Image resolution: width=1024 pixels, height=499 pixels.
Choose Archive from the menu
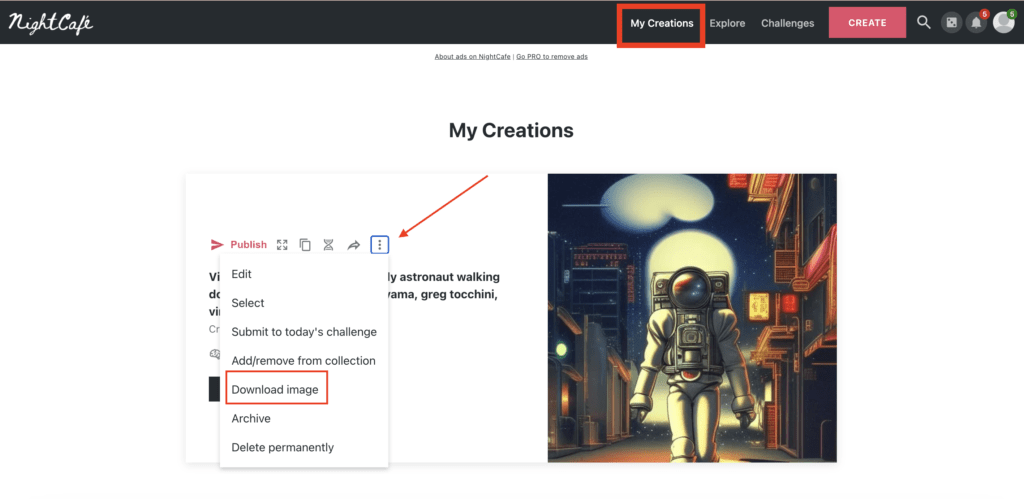pos(251,419)
